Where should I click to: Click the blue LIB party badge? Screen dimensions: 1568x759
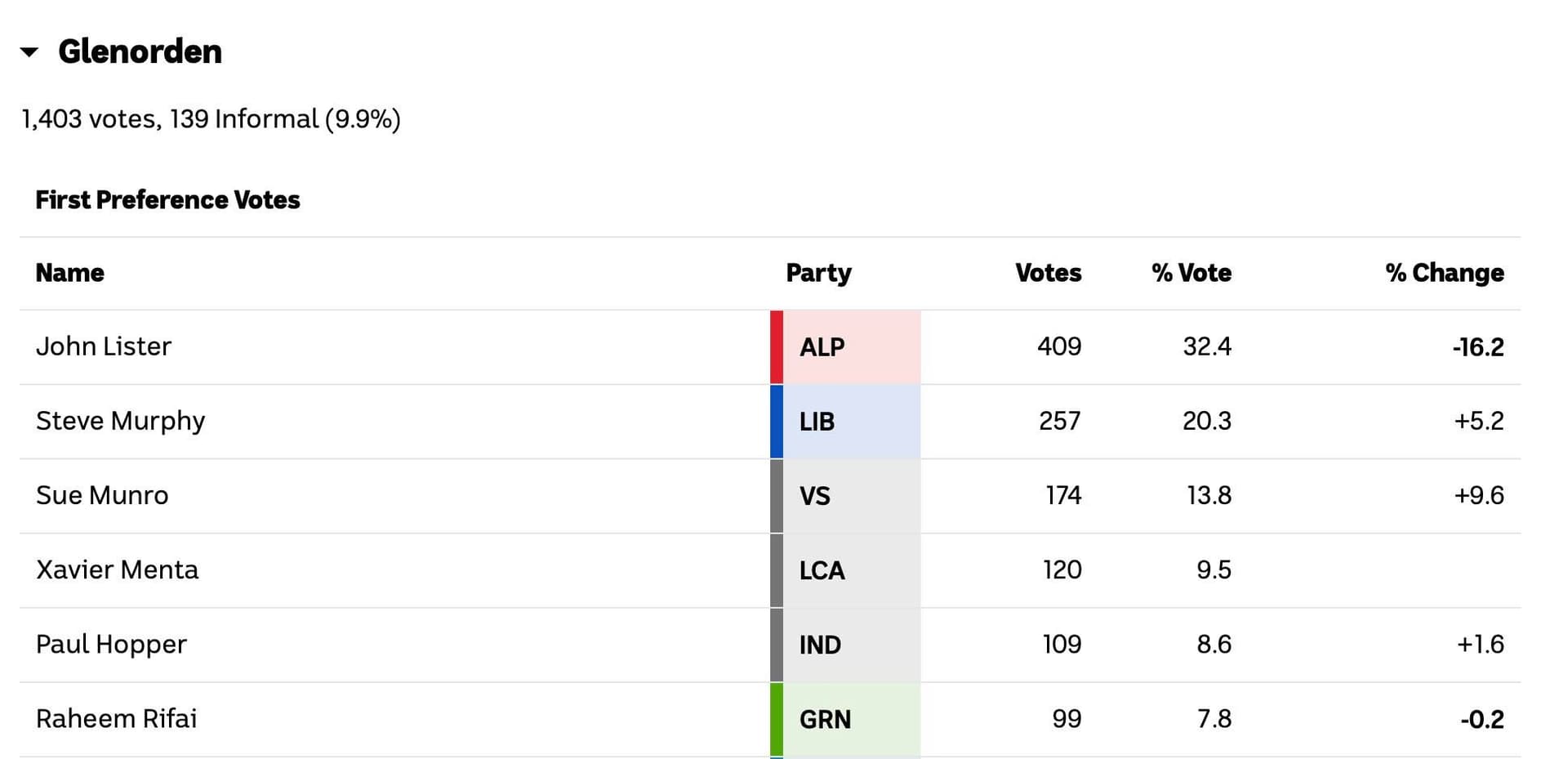point(844,422)
